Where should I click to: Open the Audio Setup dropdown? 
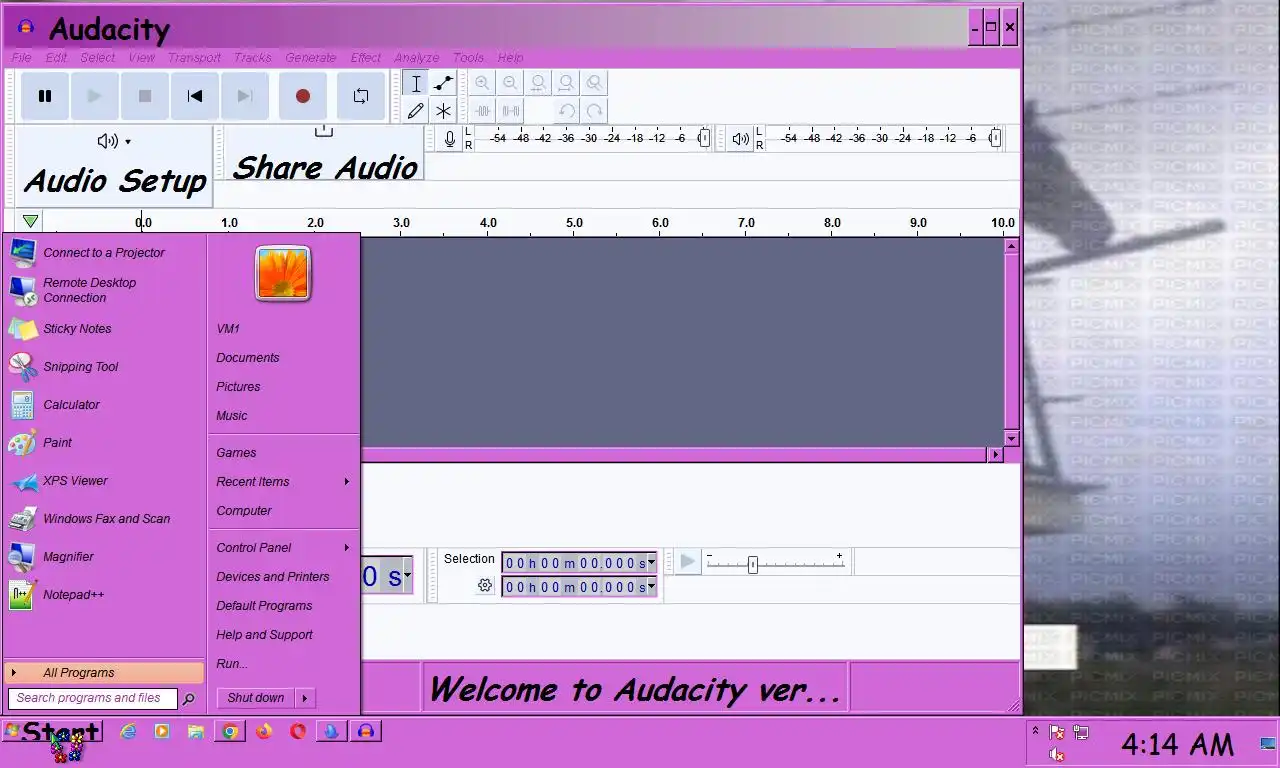tap(115, 165)
